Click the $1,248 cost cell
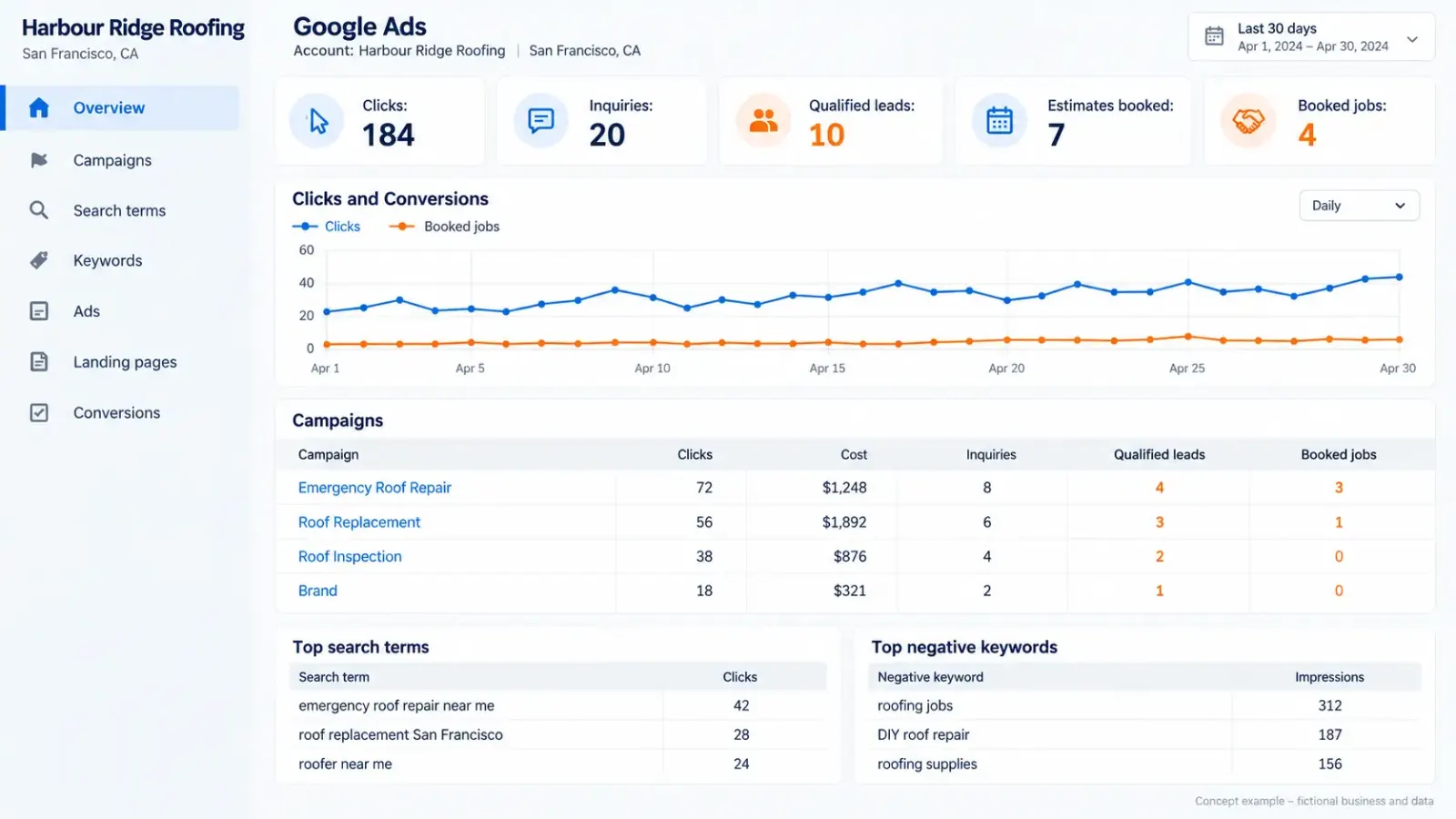 point(844,488)
